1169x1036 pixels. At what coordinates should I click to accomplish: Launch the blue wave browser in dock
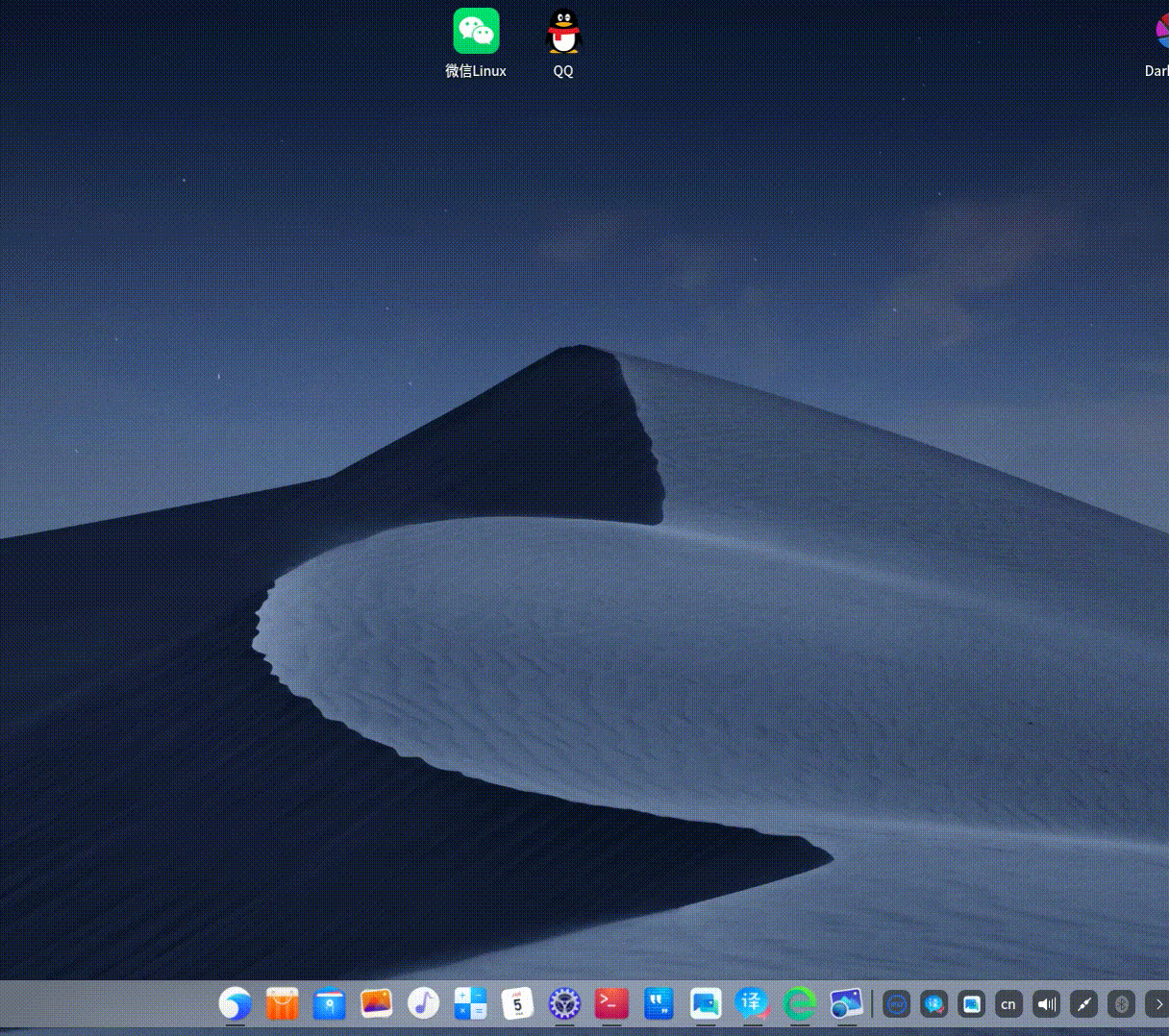tap(235, 1004)
